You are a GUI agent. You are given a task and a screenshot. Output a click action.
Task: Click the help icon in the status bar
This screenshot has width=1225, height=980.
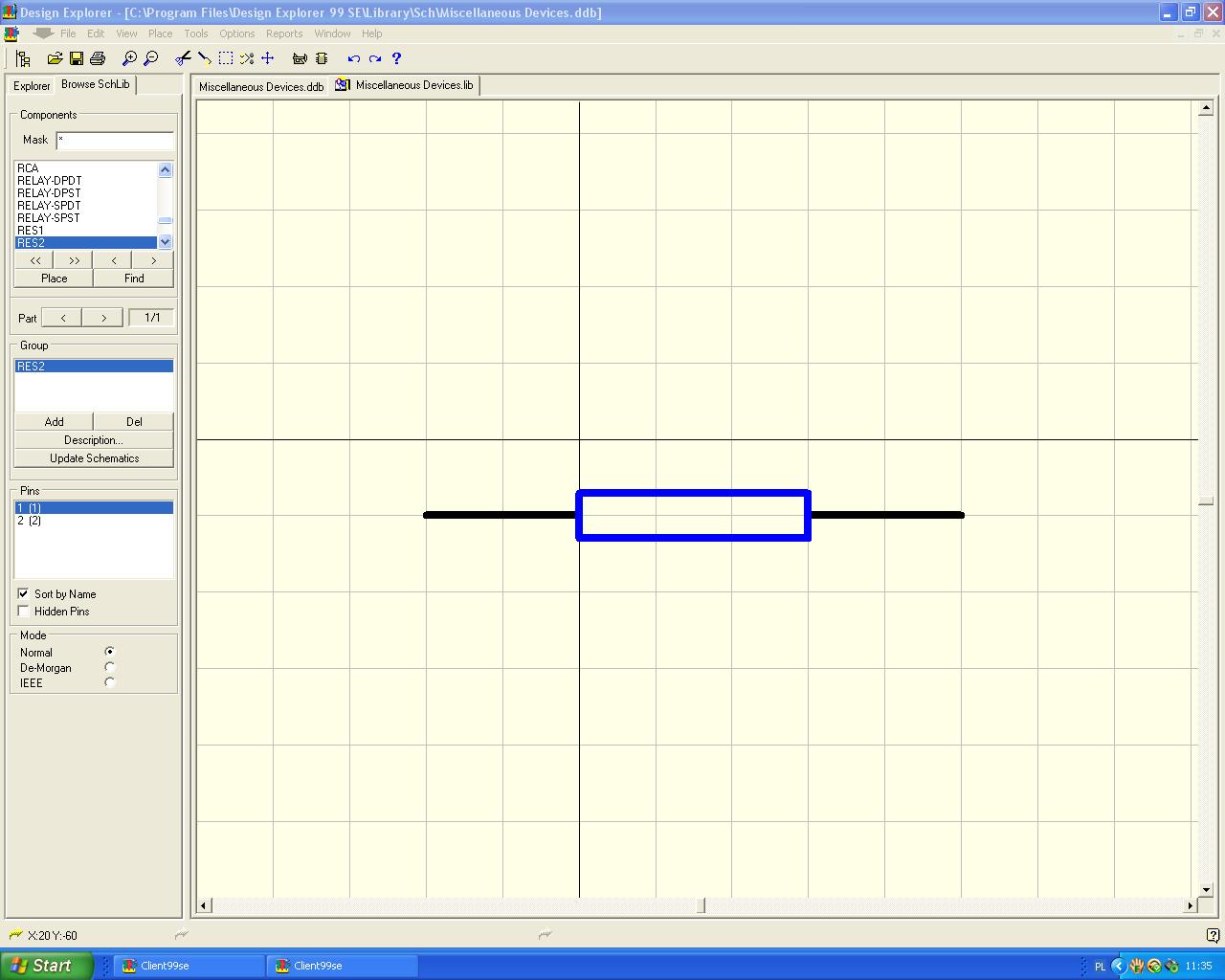[x=1214, y=935]
